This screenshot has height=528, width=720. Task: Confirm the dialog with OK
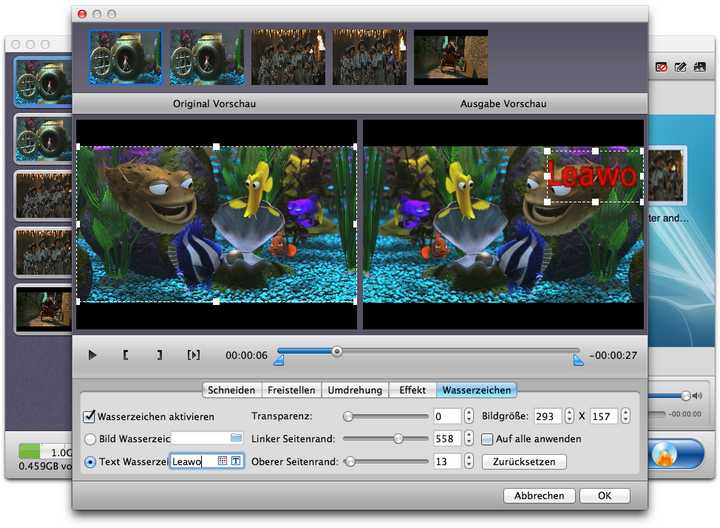604,495
